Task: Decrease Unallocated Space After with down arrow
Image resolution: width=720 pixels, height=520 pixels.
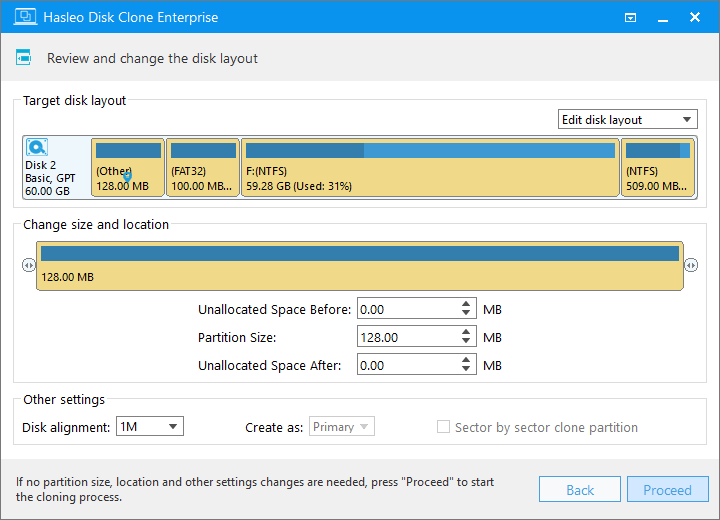Action: click(x=466, y=369)
